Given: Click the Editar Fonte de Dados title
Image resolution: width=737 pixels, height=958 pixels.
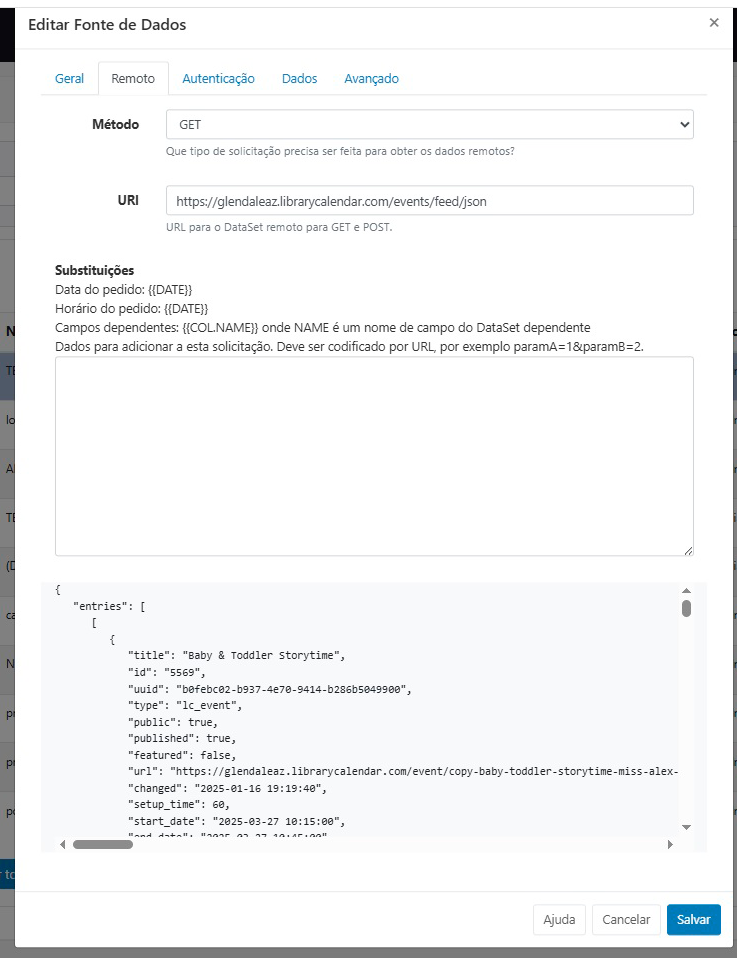Looking at the screenshot, I should (x=107, y=25).
